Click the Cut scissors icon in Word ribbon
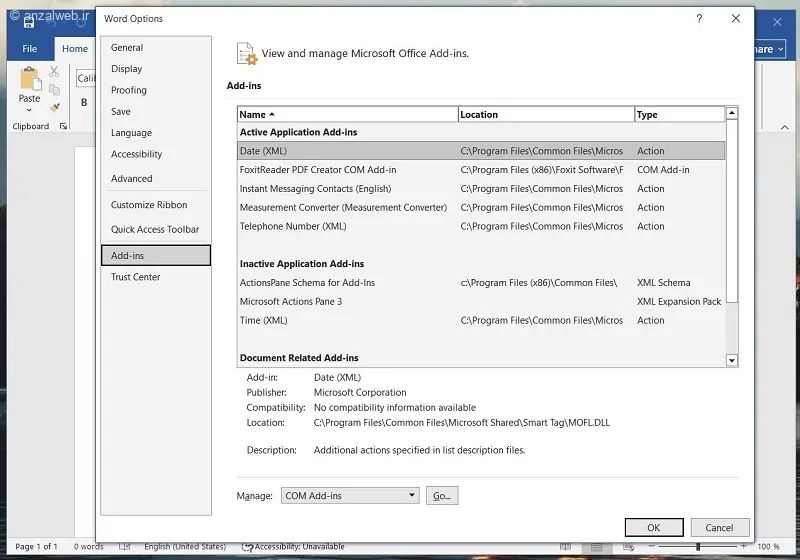The image size is (800, 560). point(54,72)
